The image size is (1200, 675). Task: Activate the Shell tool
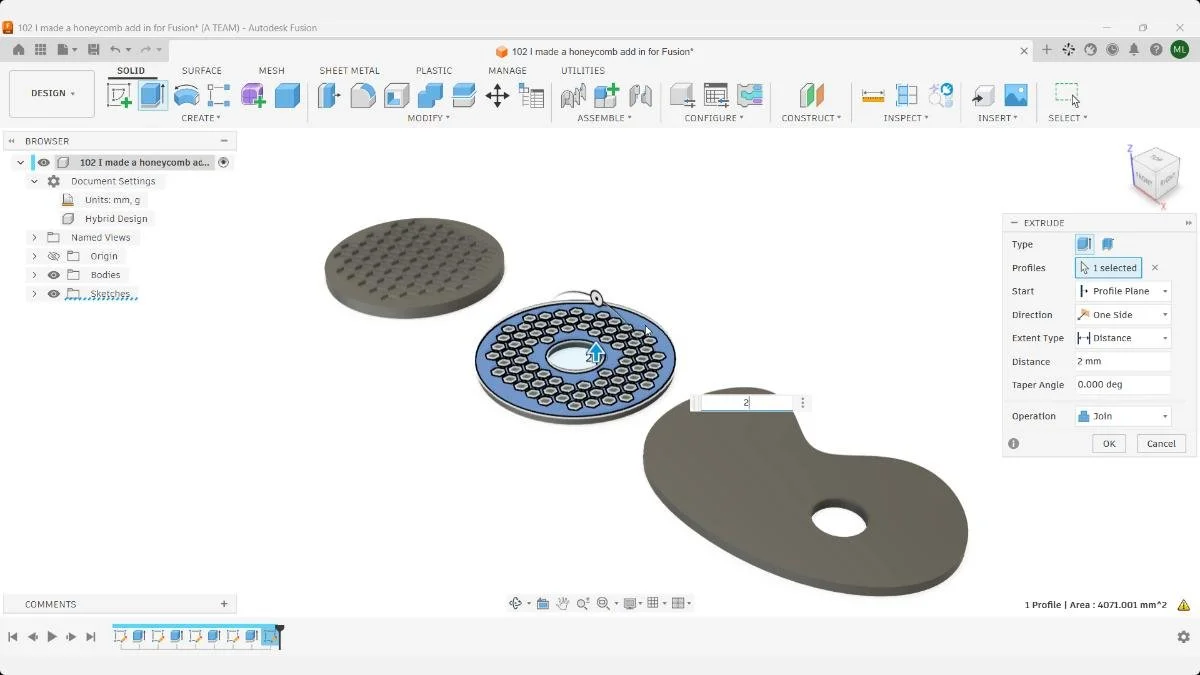point(397,95)
